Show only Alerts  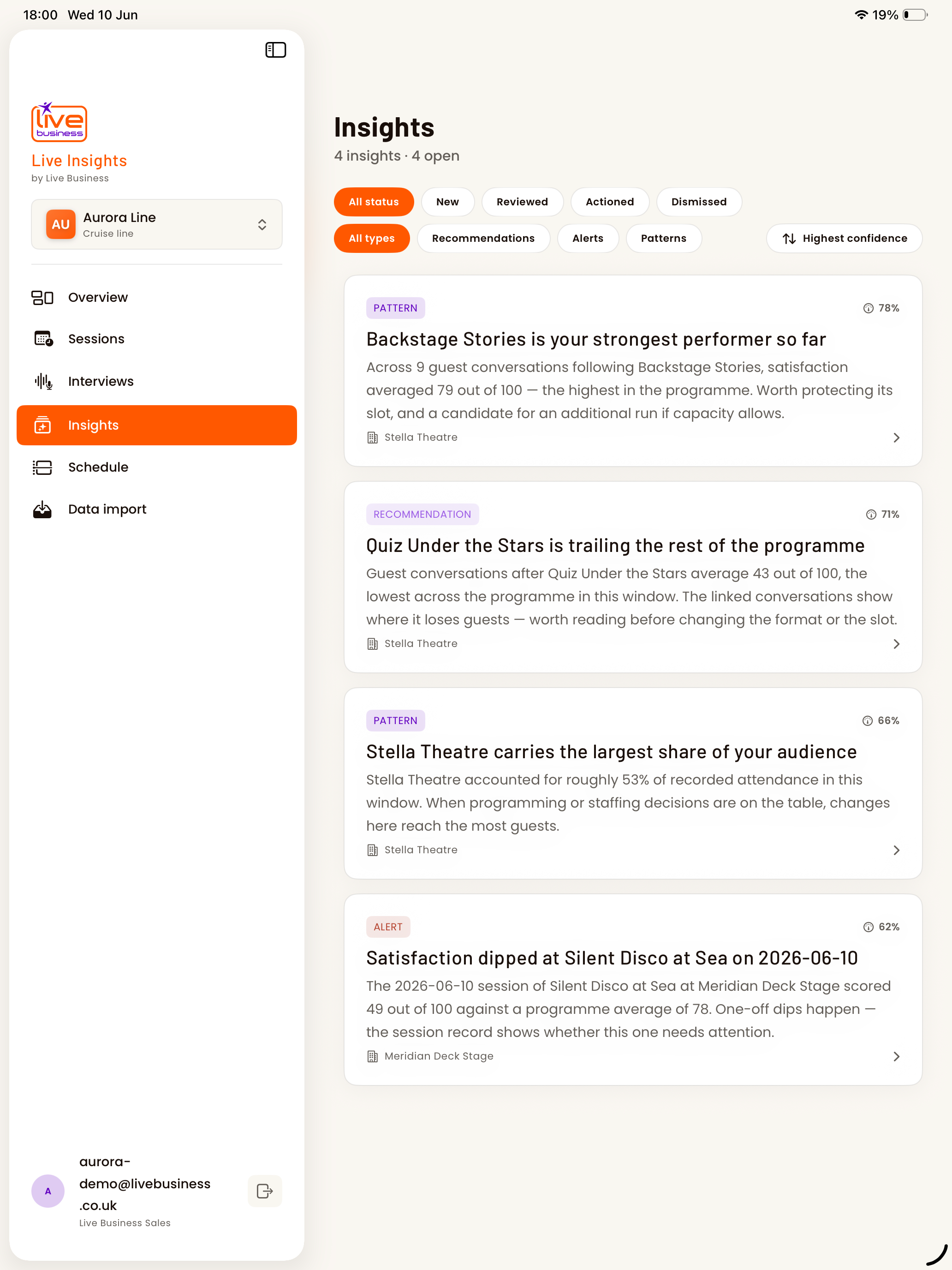coord(588,238)
